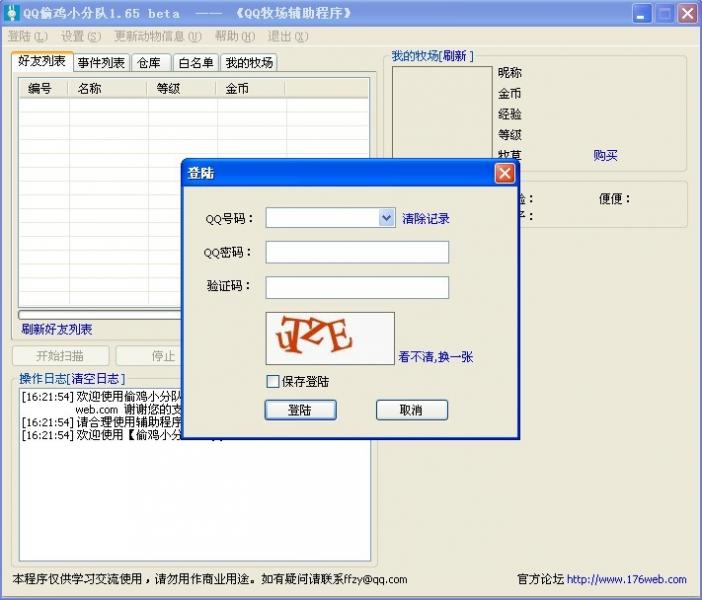This screenshot has width=702, height=600.
Task: Click the 金币 column header
Action: (x=250, y=89)
